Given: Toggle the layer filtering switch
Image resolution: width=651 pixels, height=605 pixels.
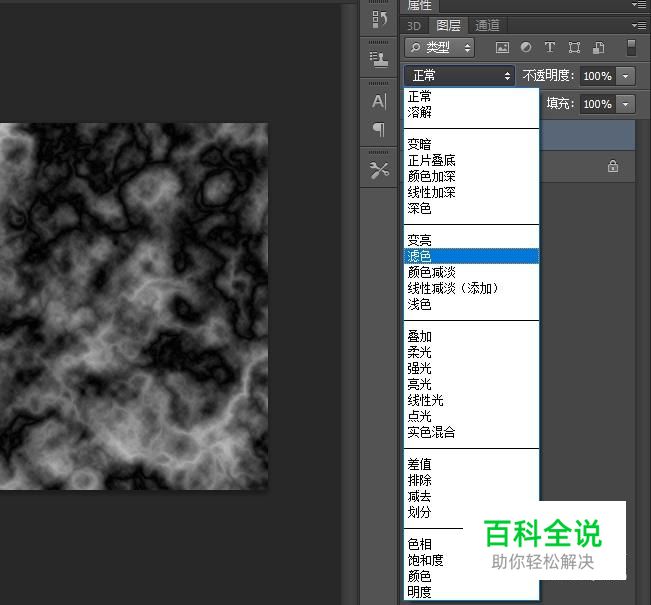Looking at the screenshot, I should pyautogui.click(x=632, y=47).
